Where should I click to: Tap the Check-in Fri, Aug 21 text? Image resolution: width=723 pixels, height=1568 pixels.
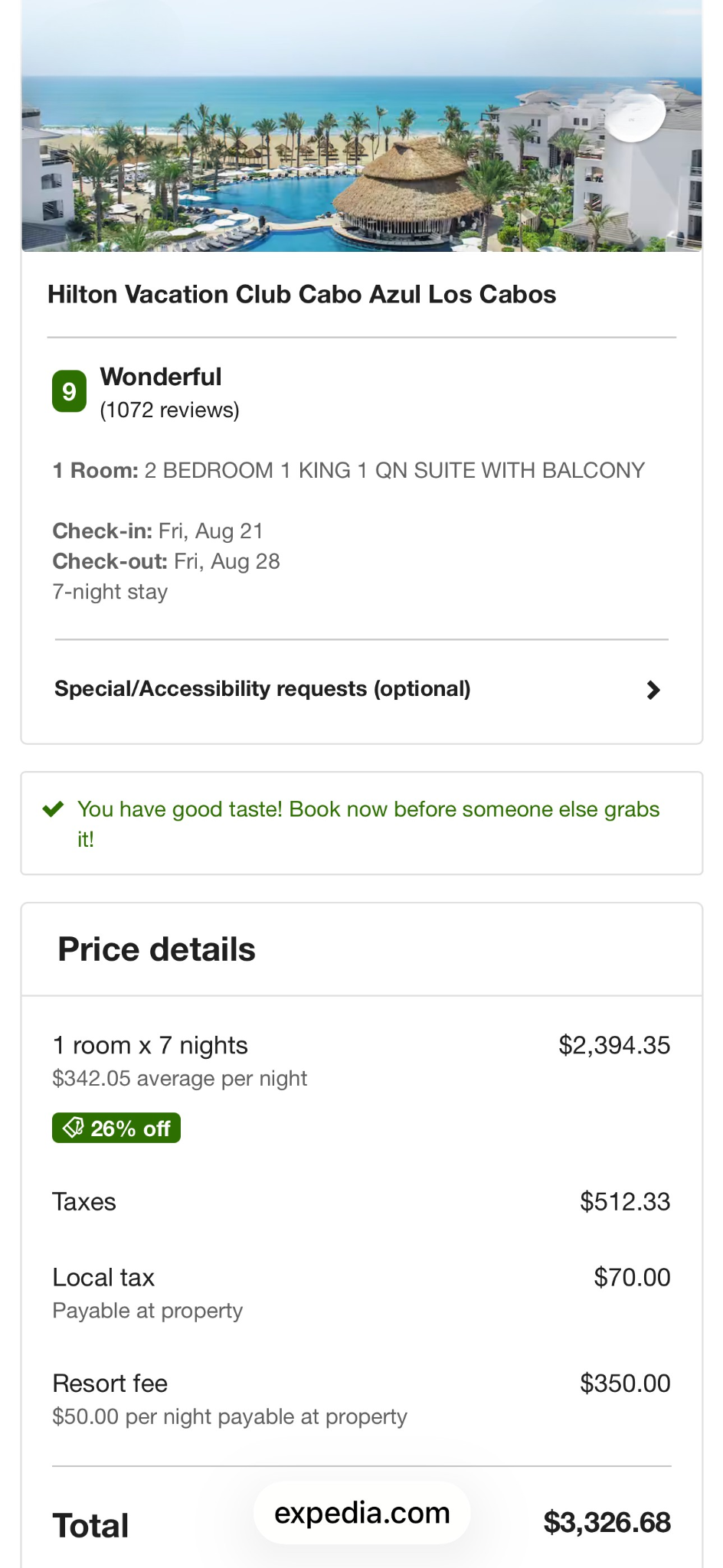(x=158, y=531)
